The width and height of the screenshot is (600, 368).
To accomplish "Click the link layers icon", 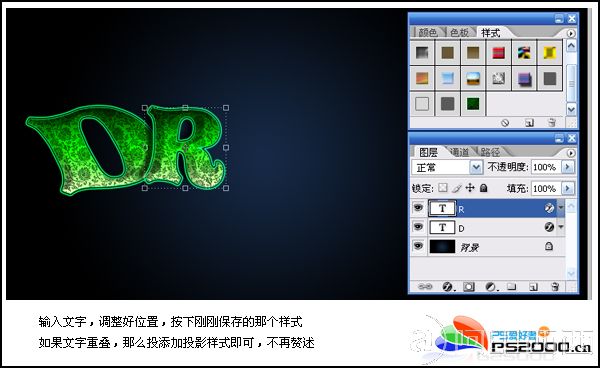I will pos(425,287).
